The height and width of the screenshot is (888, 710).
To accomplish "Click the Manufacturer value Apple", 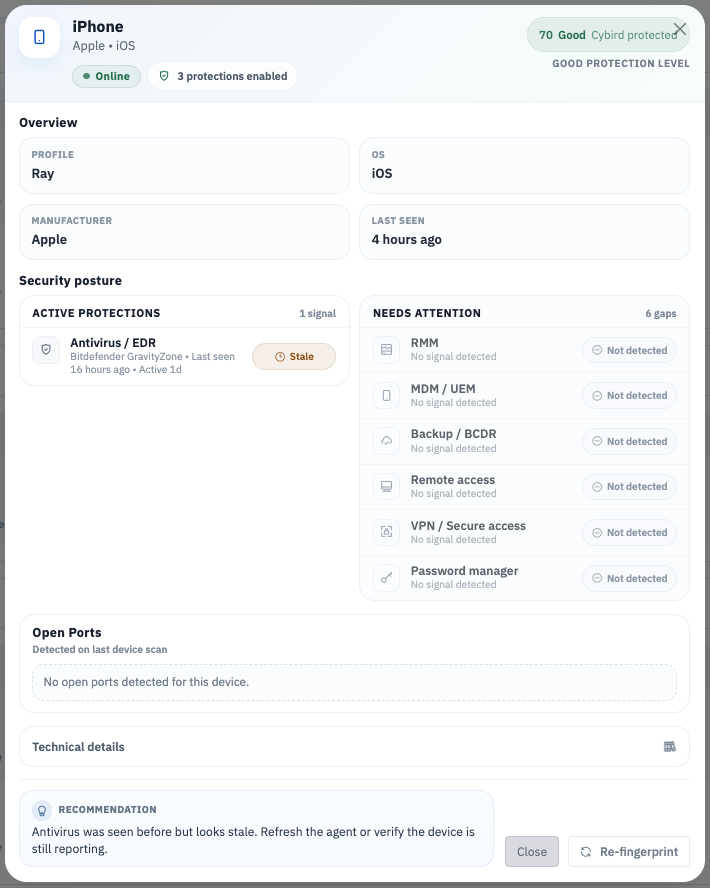I will click(49, 240).
